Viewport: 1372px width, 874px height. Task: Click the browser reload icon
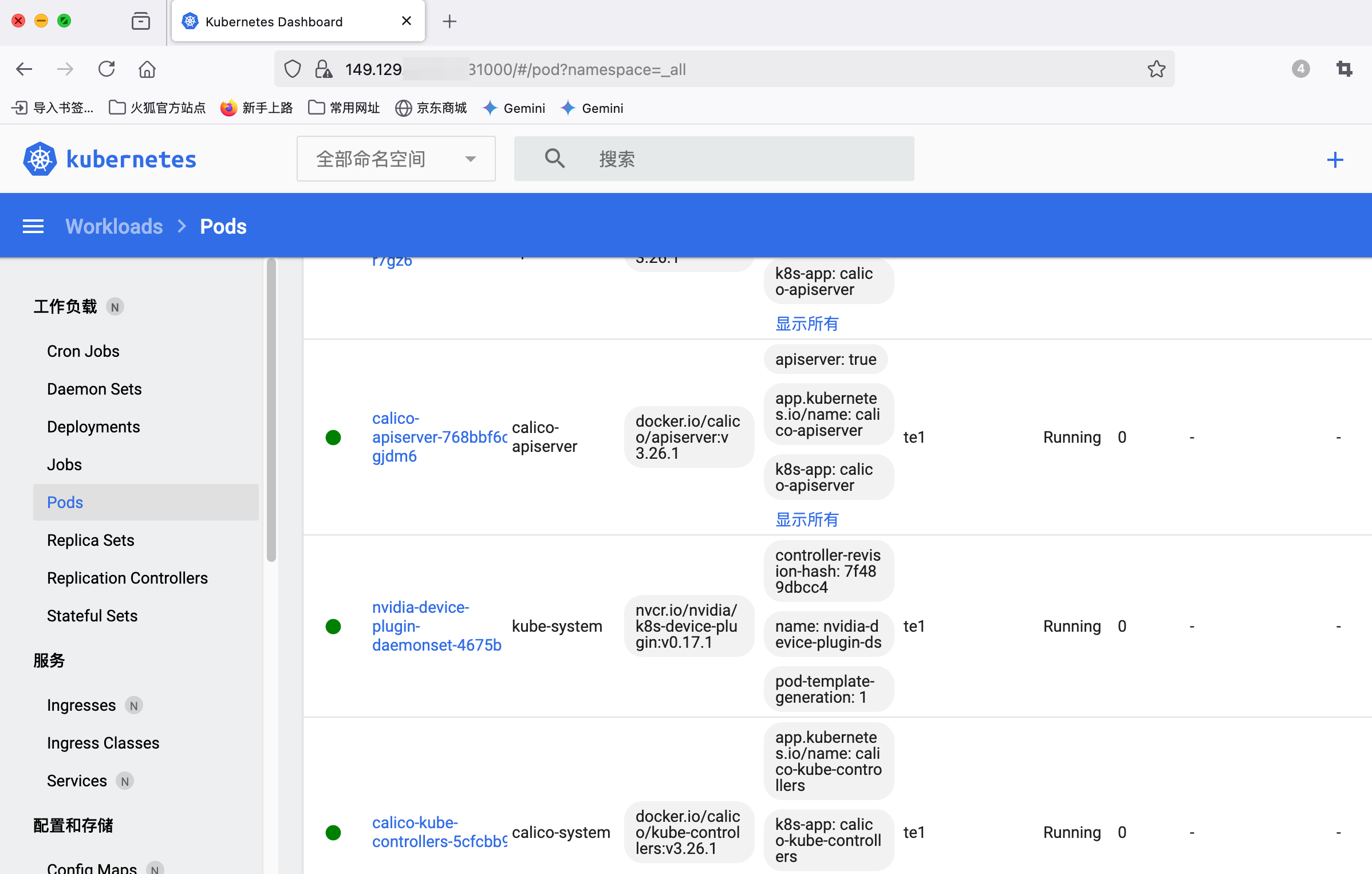point(107,69)
